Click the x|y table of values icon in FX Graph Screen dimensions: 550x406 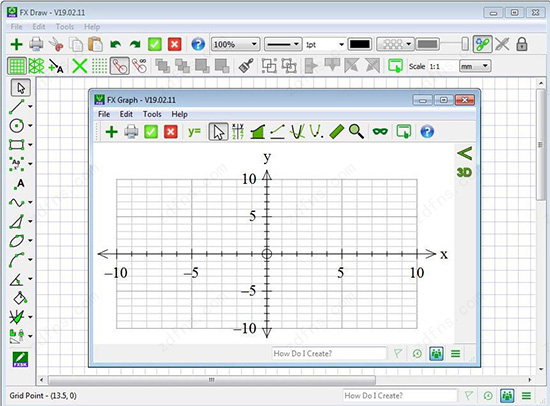[238, 132]
